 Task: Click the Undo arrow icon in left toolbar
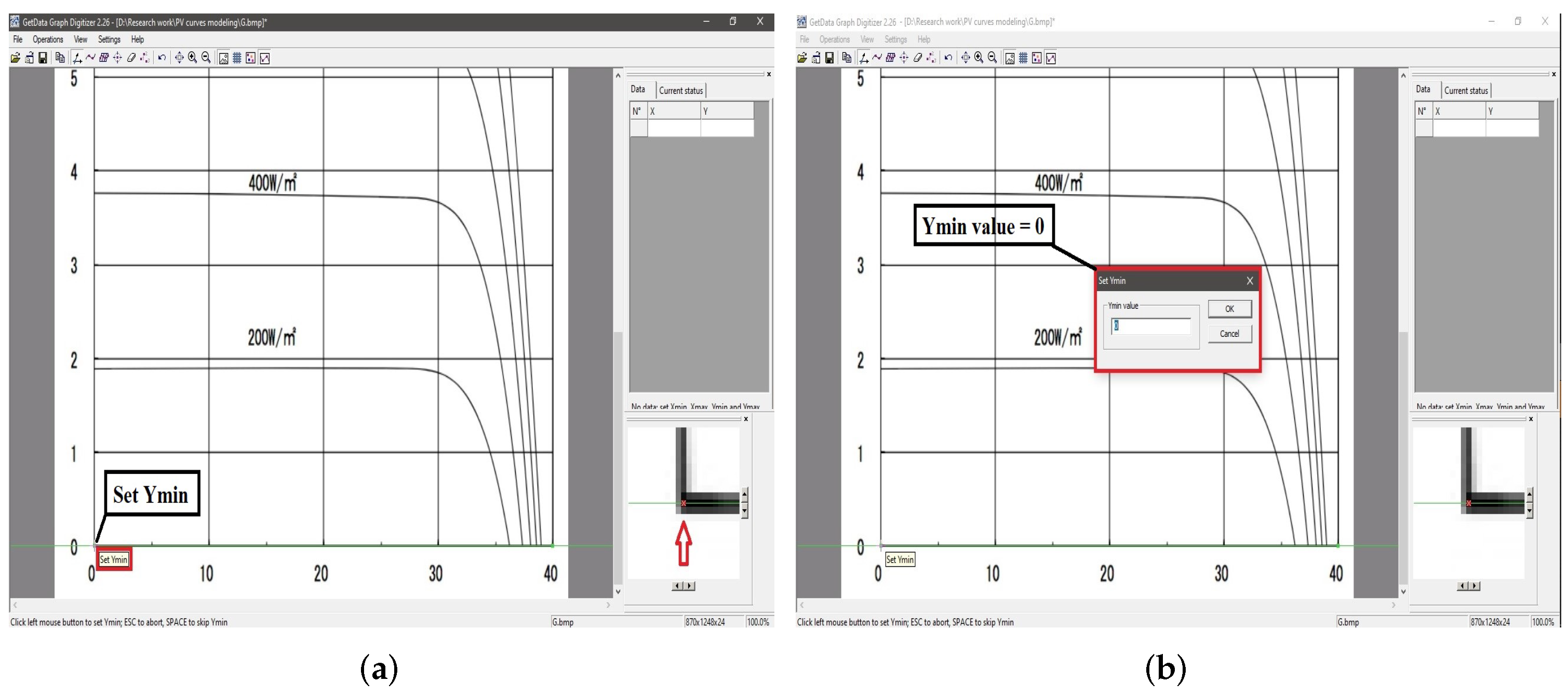click(x=162, y=58)
